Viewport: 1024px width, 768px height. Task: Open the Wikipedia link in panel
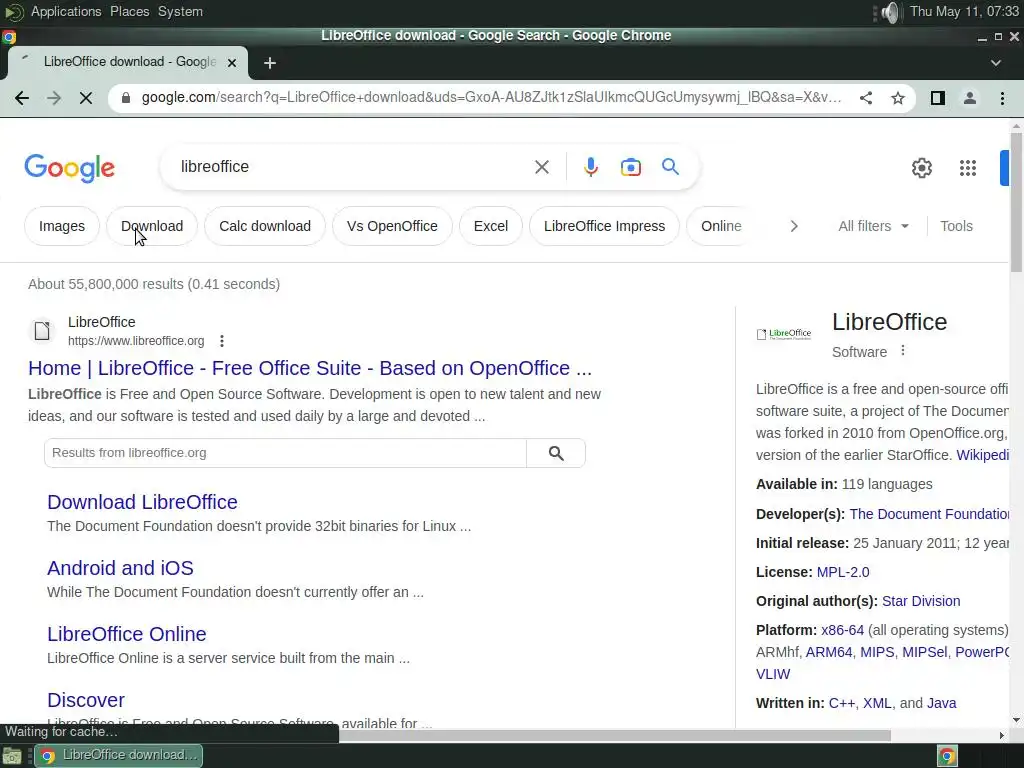(982, 455)
